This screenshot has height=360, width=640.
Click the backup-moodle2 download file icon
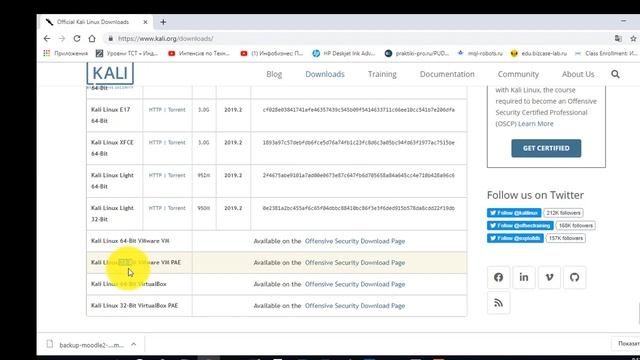(50, 344)
